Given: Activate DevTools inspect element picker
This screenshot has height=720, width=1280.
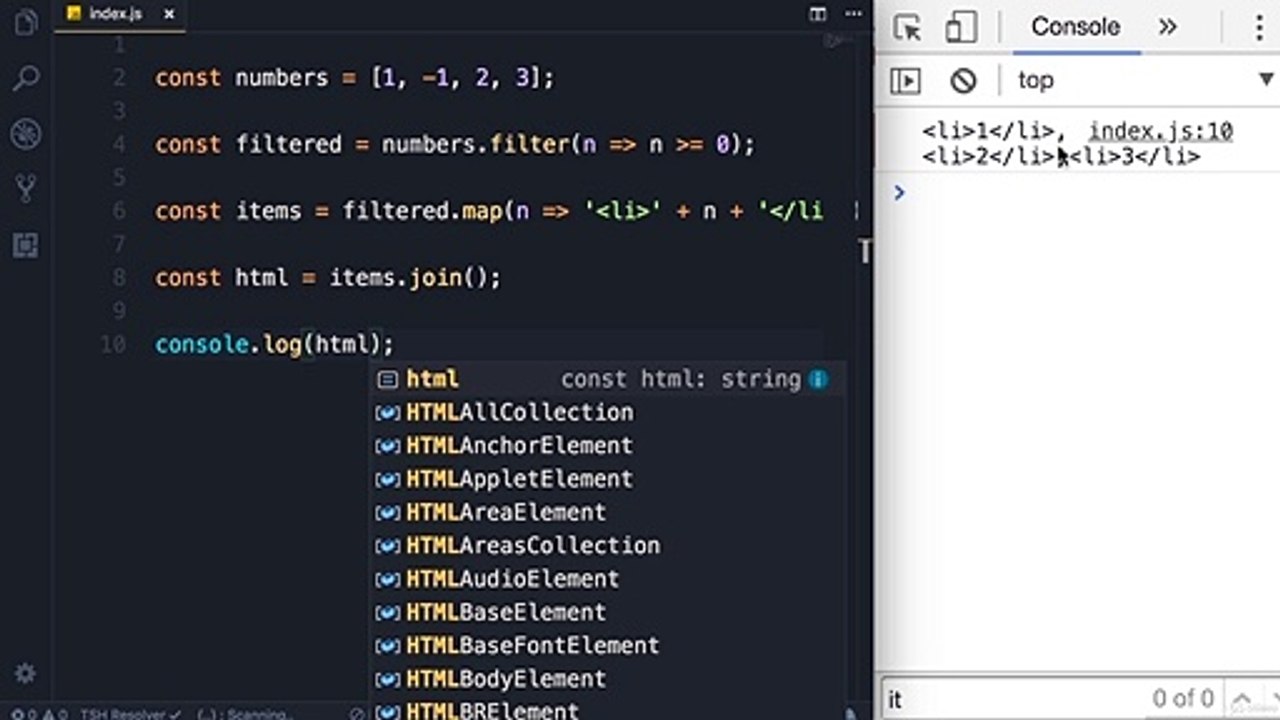Looking at the screenshot, I should click(x=907, y=27).
